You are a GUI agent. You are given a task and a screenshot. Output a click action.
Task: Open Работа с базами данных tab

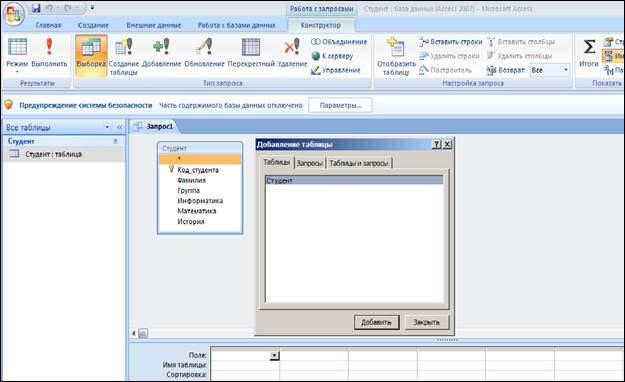[236, 25]
